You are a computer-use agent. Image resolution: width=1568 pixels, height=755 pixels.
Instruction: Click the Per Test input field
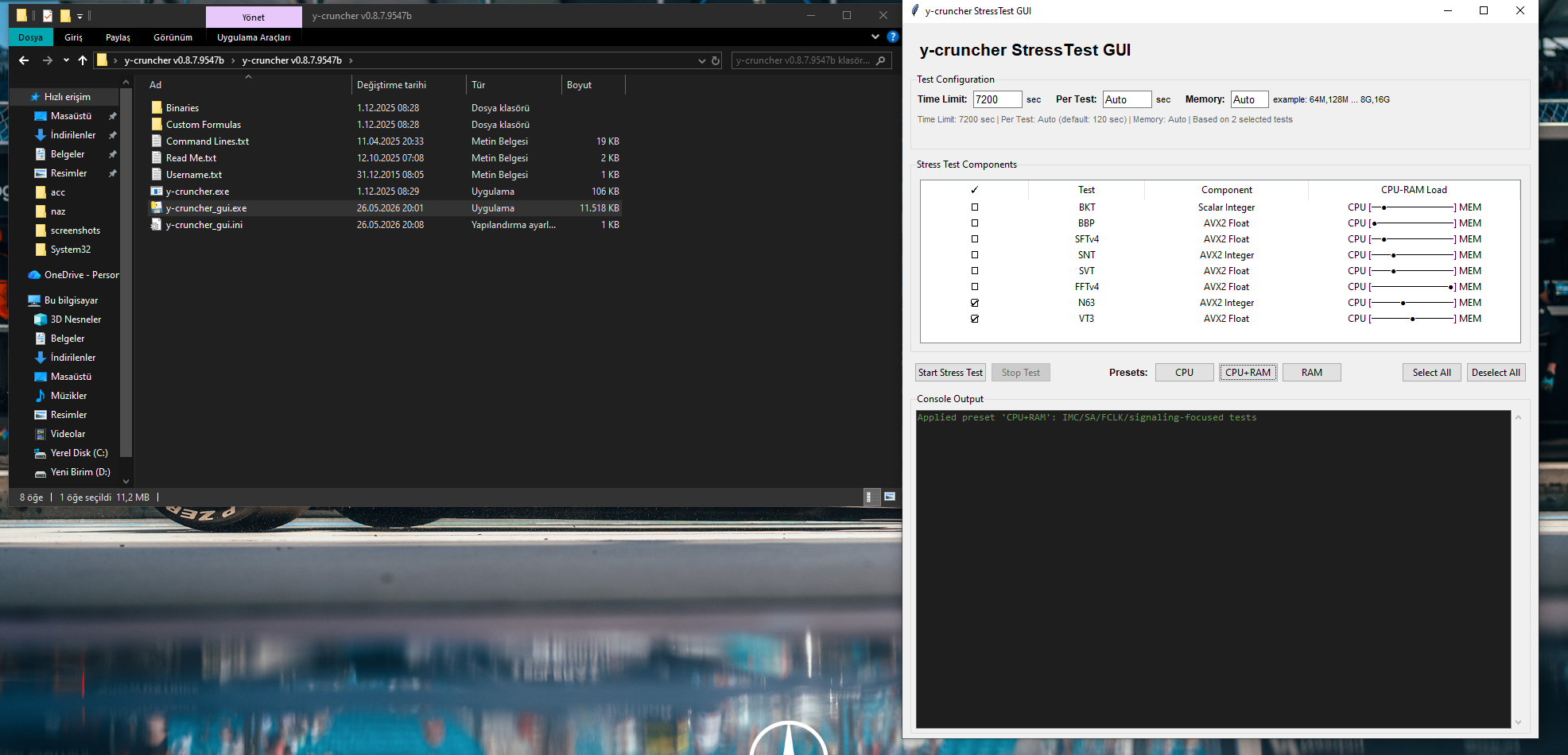pyautogui.click(x=1127, y=99)
